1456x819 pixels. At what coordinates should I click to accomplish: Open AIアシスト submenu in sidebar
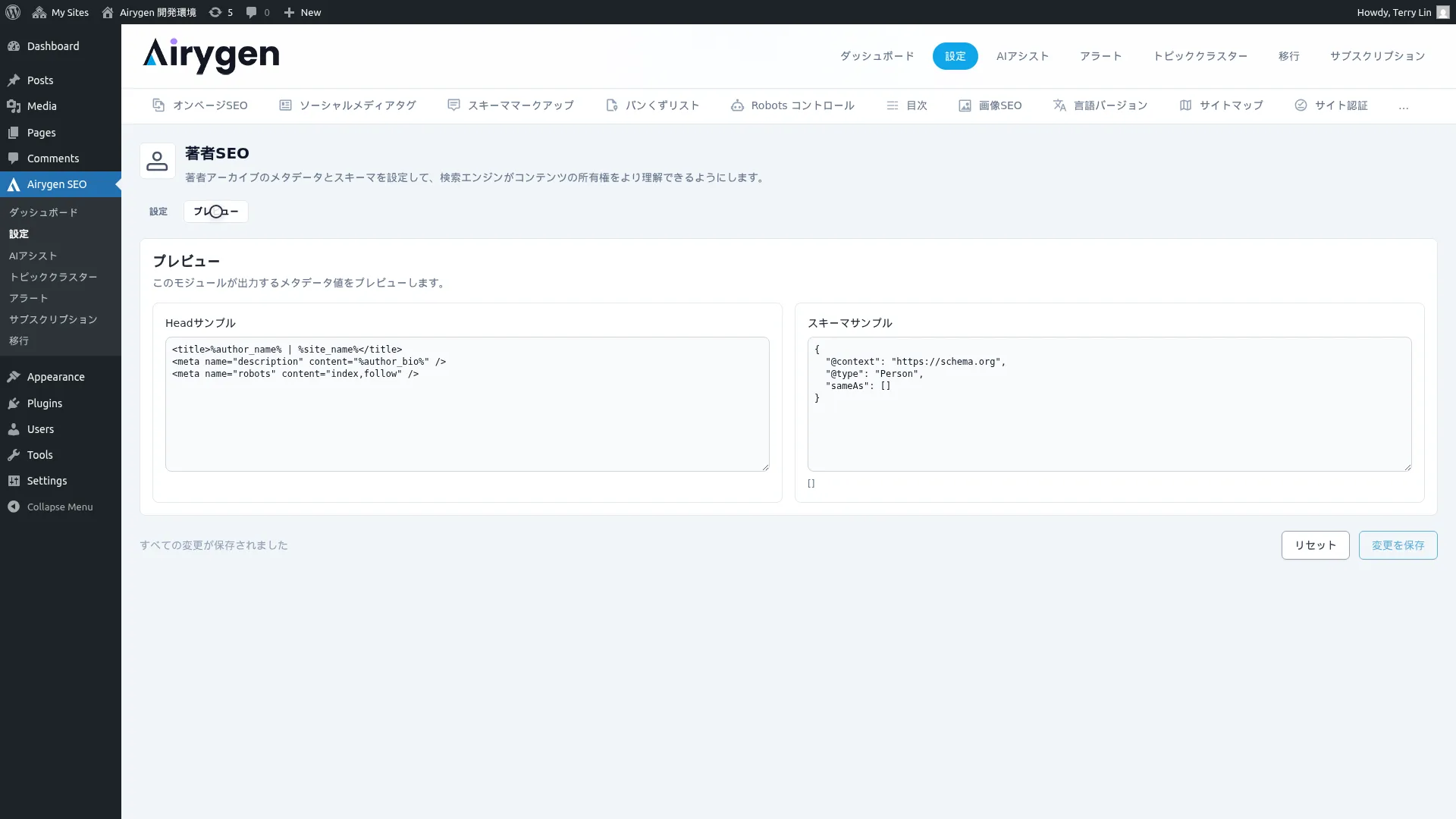[x=33, y=256]
